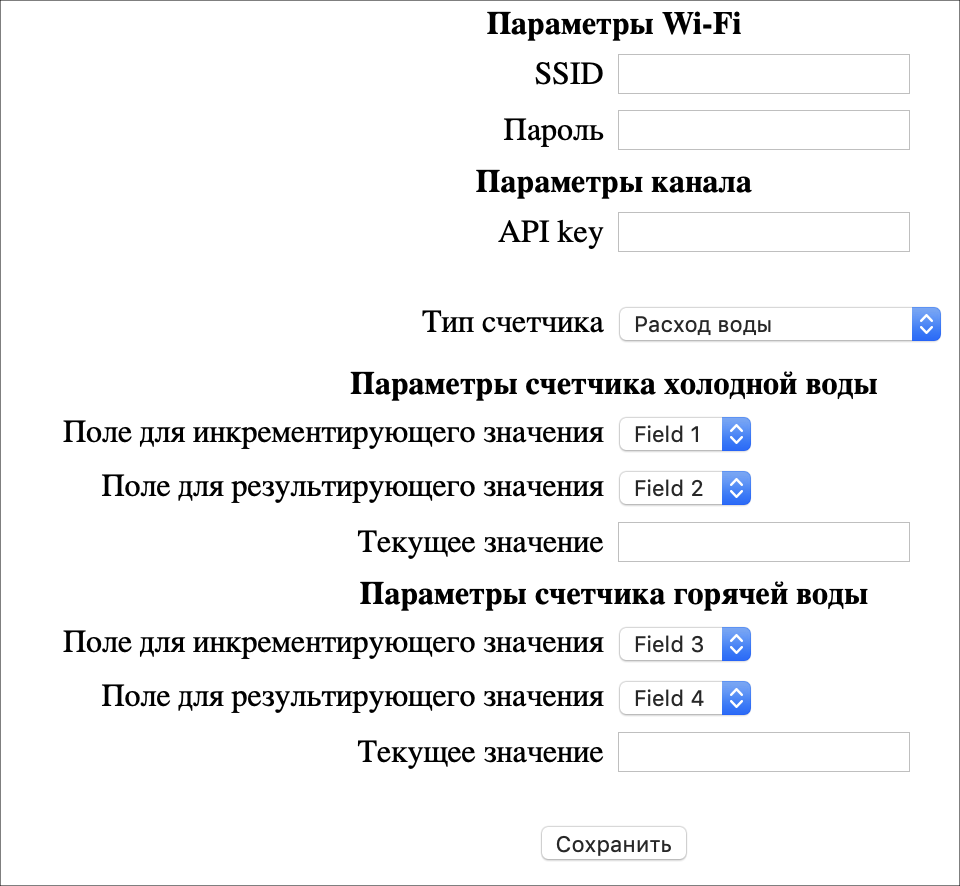The image size is (960, 886).
Task: Click cold water Текущее значение input field
Action: click(x=763, y=542)
